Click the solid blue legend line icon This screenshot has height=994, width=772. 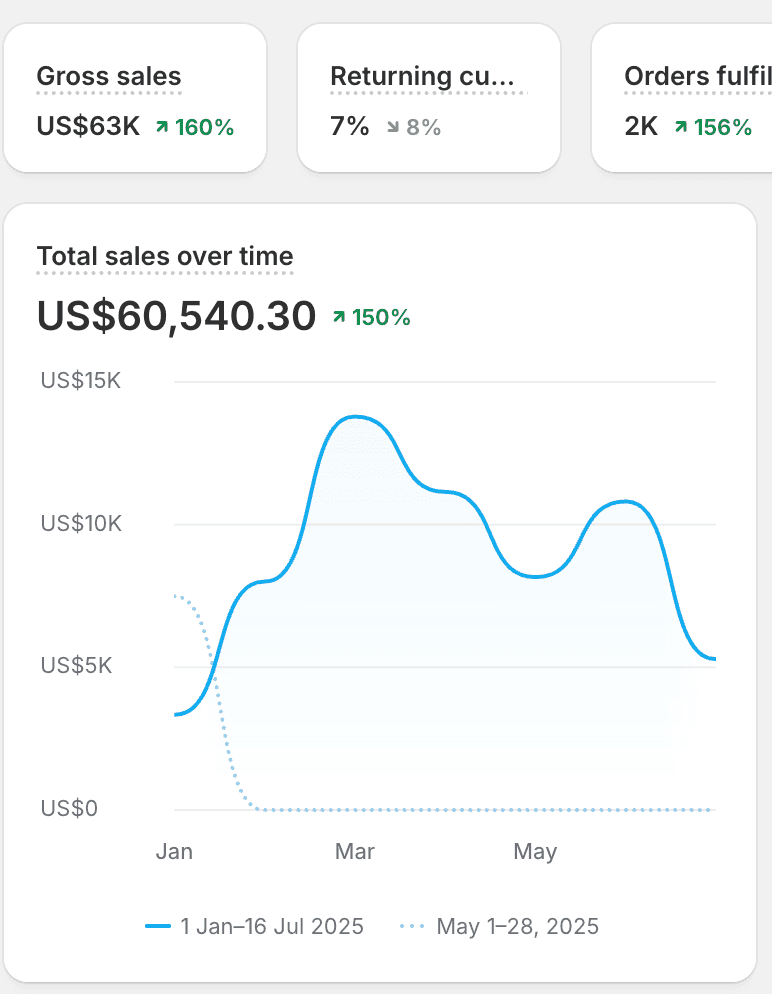[158, 926]
